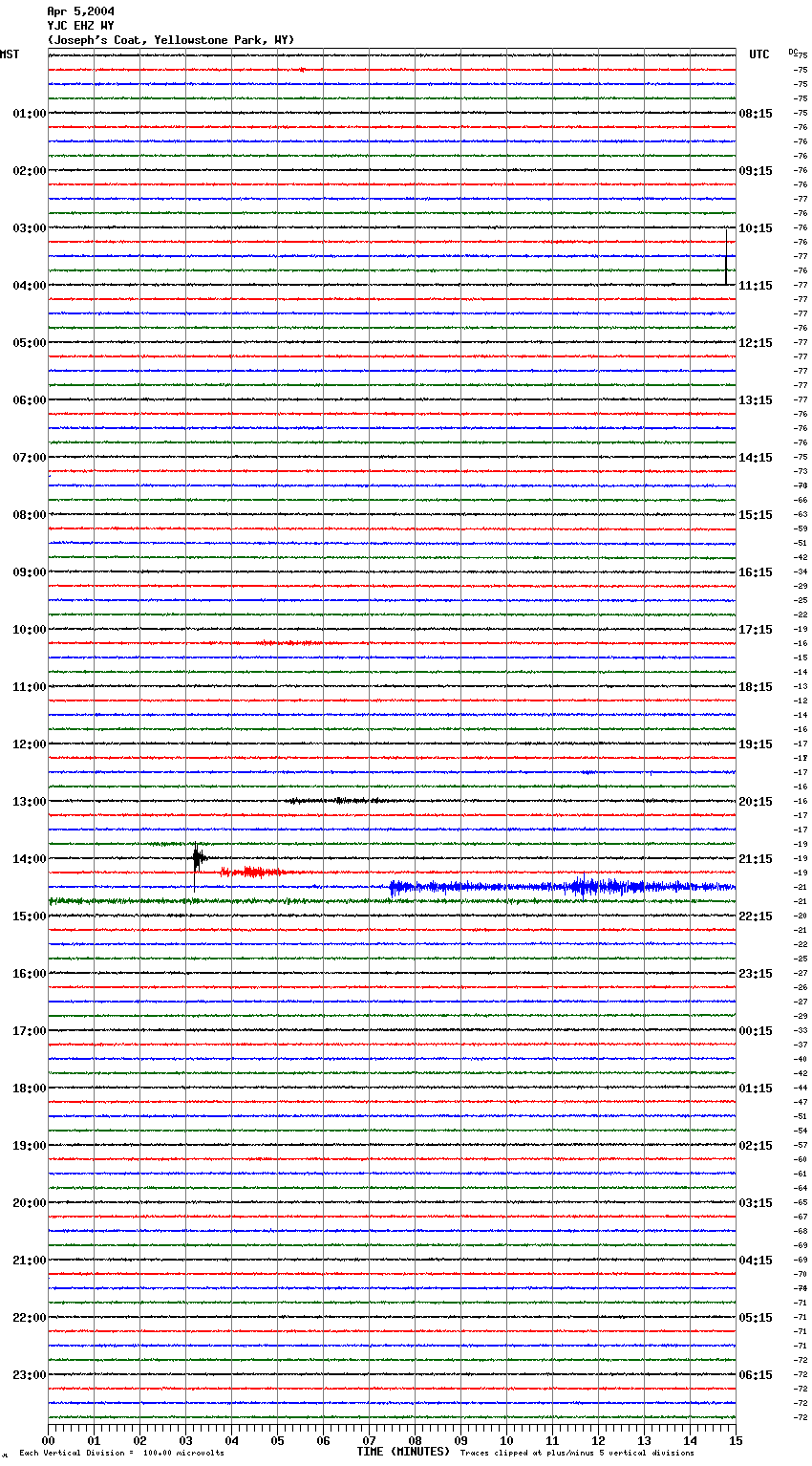Viewport: 812px width, 1466px height.
Task: Click the 05:00 MST time label
Action: (30, 343)
